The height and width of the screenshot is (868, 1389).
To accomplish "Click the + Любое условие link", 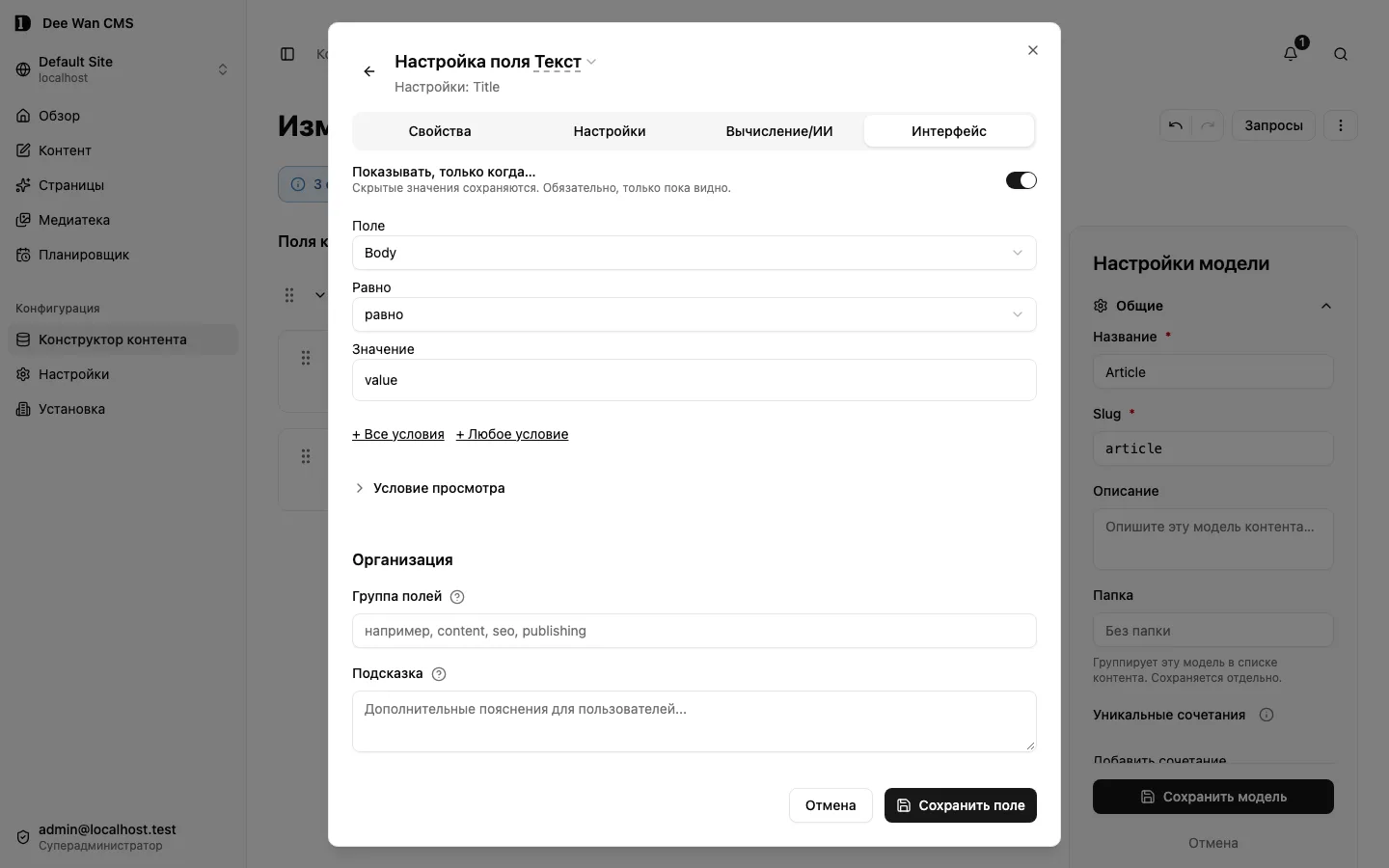I will 512,434.
